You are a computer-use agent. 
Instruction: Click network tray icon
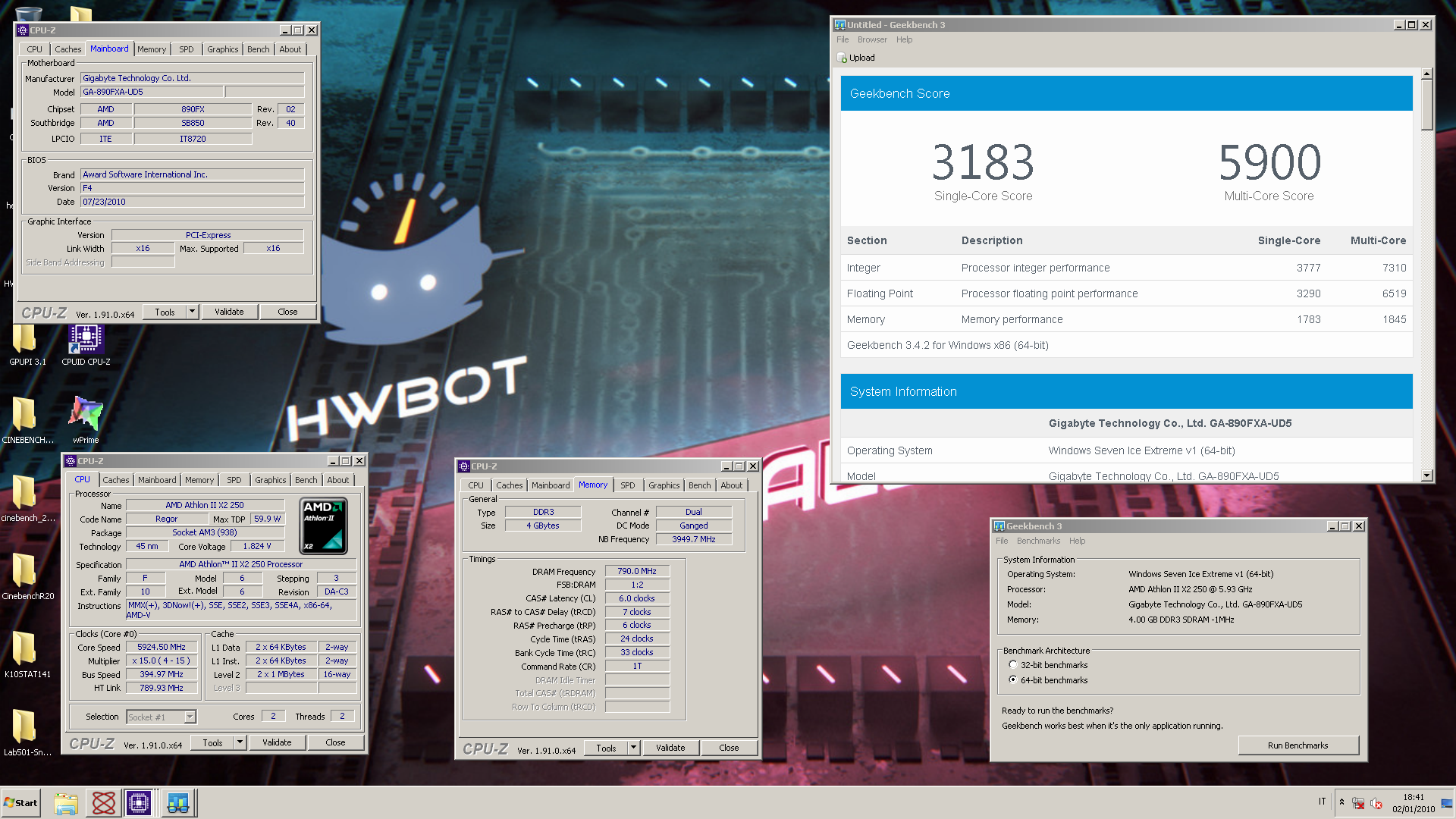click(1358, 803)
